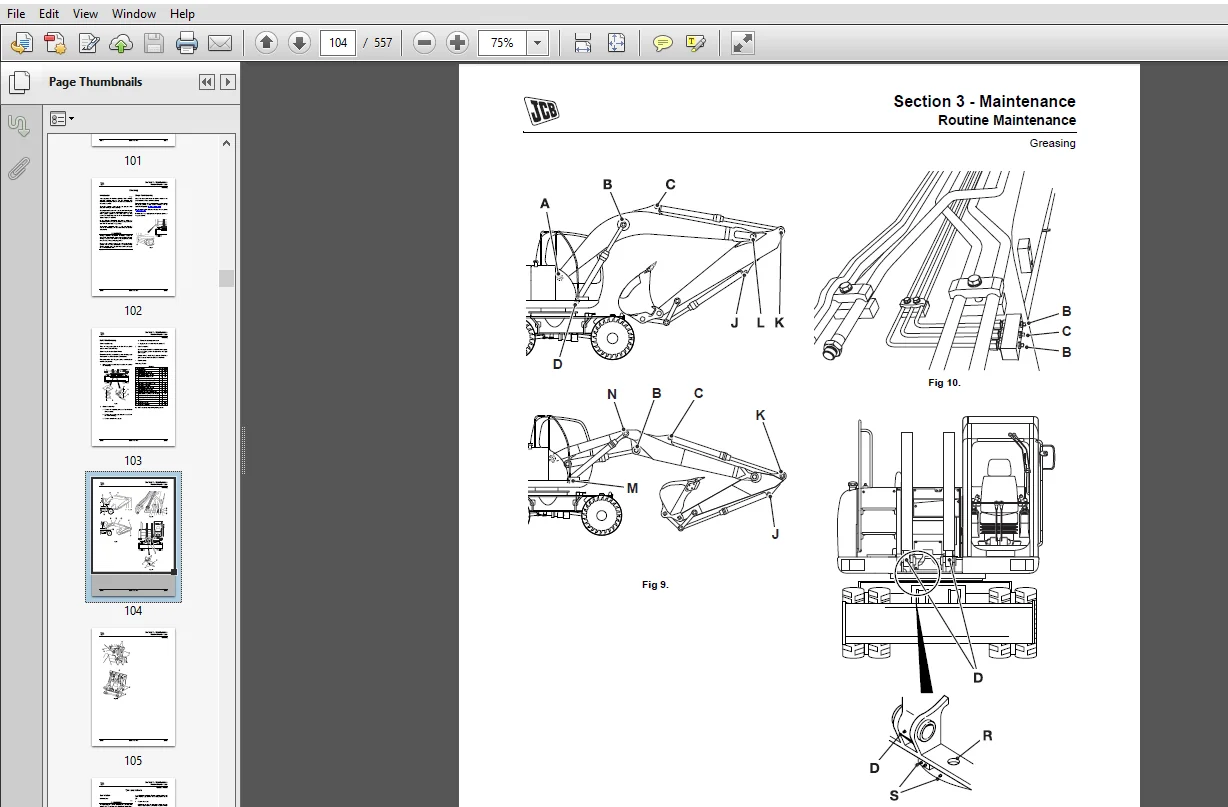Open the thumbnail options dropdown
The width and height of the screenshot is (1228, 807).
pyautogui.click(x=62, y=119)
